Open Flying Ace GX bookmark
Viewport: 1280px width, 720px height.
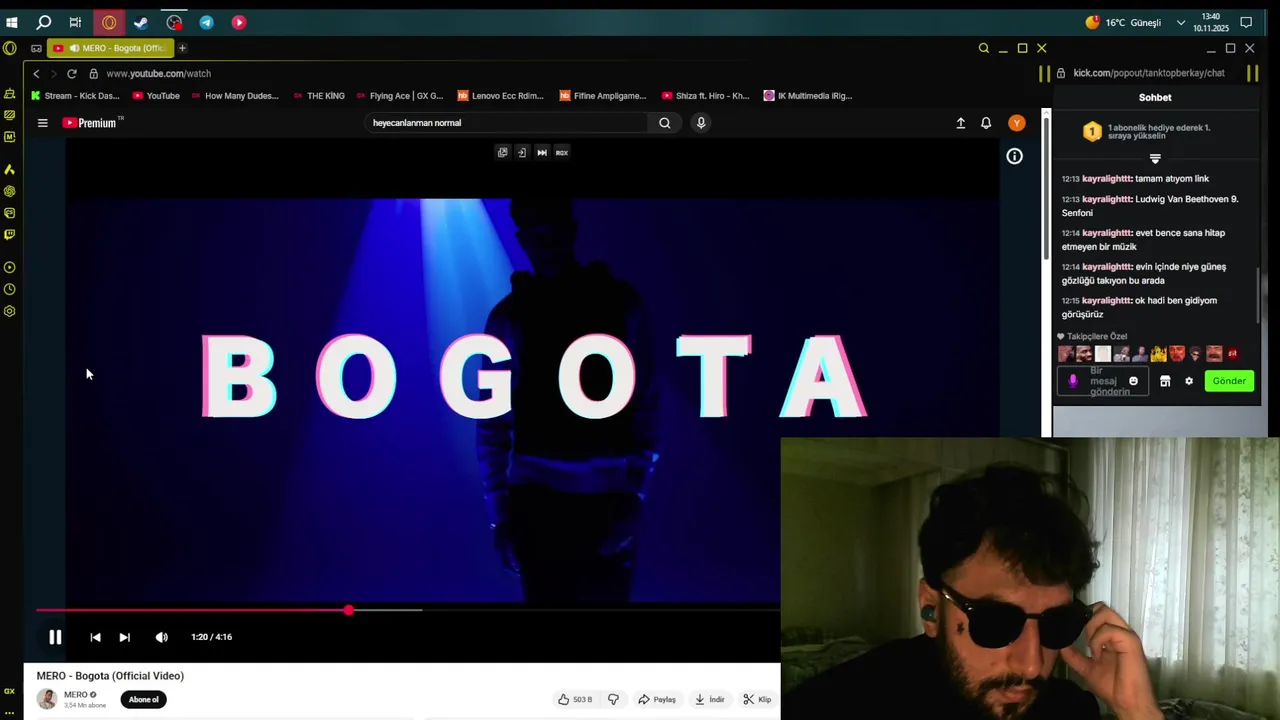click(x=399, y=96)
